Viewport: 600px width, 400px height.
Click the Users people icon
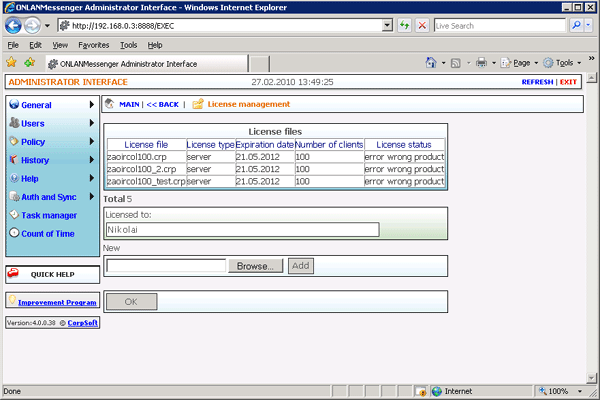click(15, 122)
